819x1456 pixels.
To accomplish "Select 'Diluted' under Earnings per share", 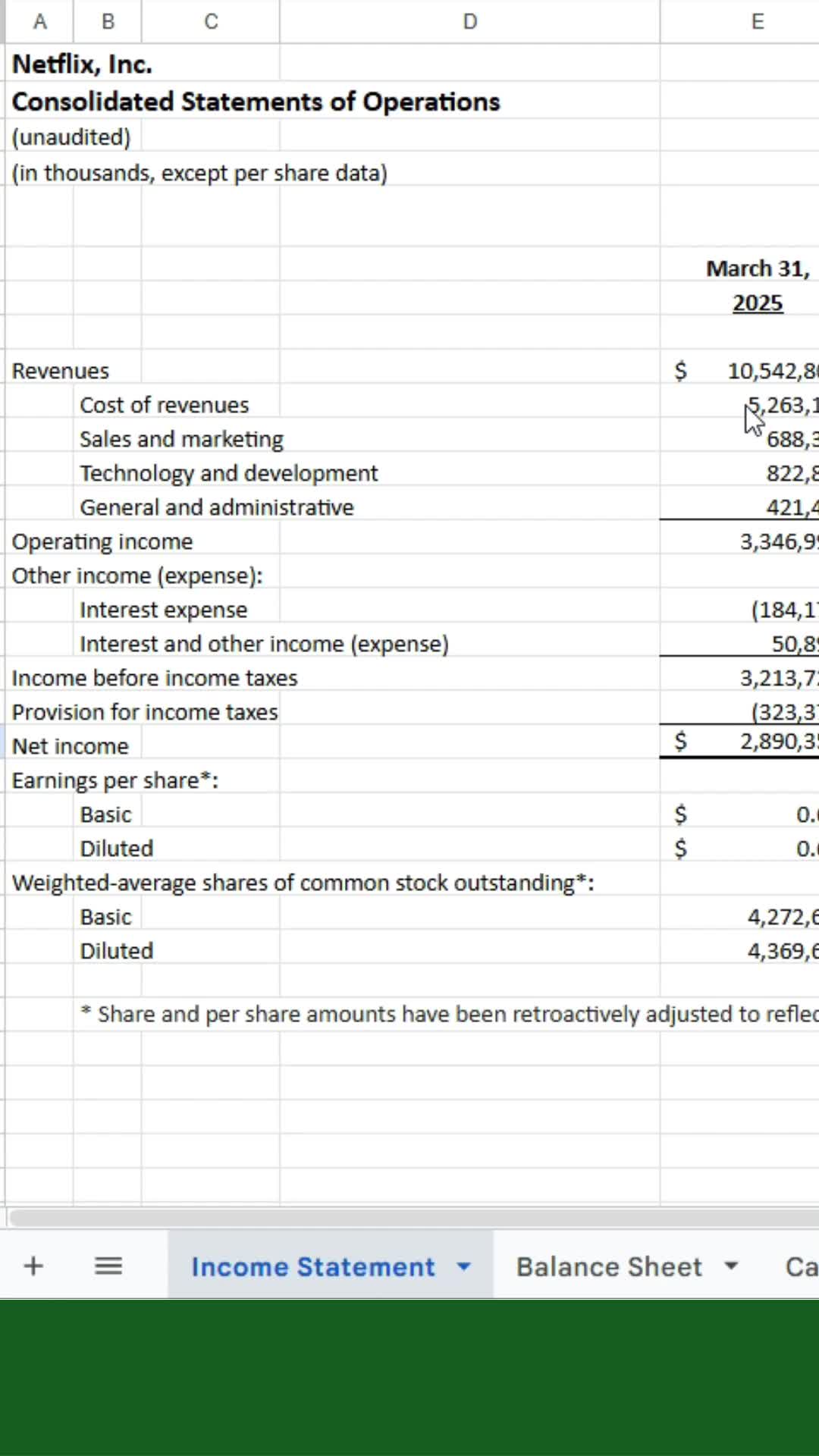I will tap(117, 849).
